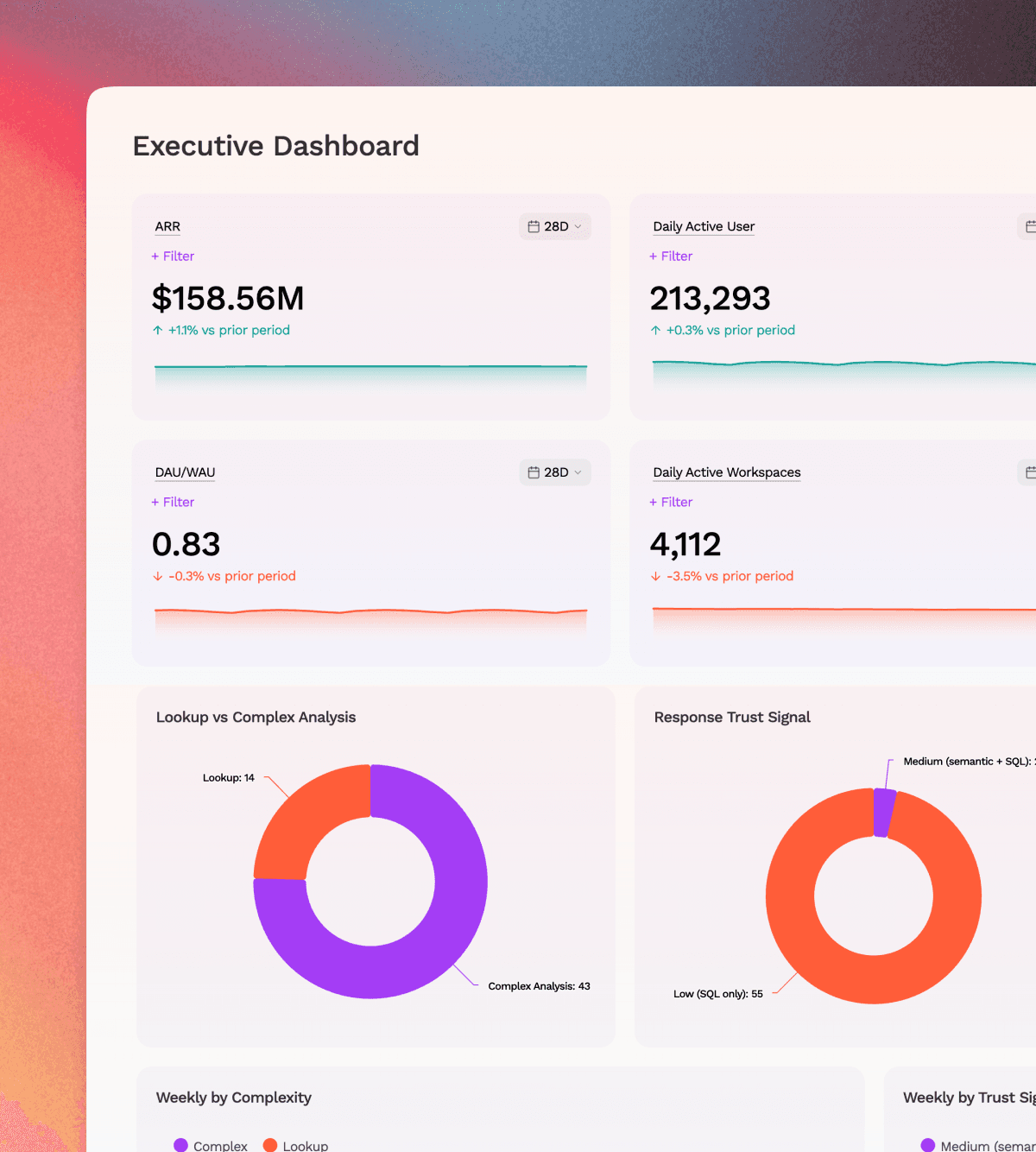Click the Daily Active Workspaces sparkline chart
Image resolution: width=1036 pixels, height=1152 pixels.
[x=844, y=621]
